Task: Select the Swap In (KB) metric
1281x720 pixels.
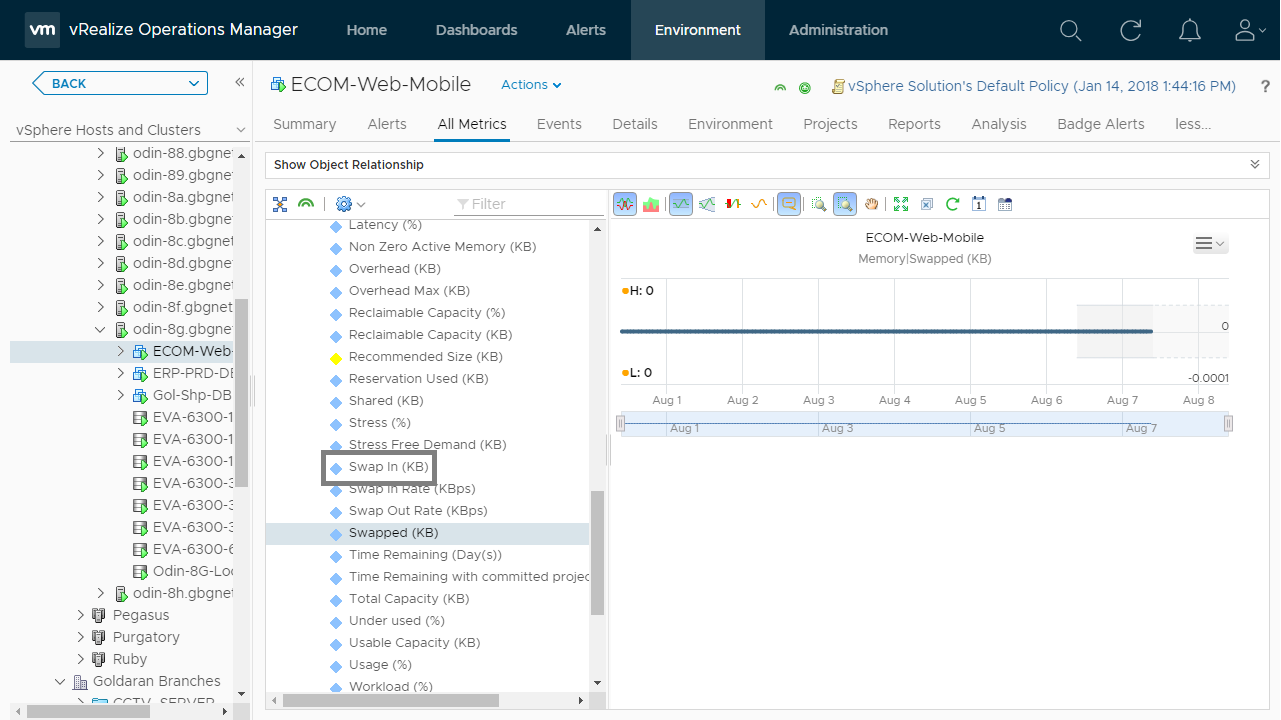Action: click(x=388, y=467)
